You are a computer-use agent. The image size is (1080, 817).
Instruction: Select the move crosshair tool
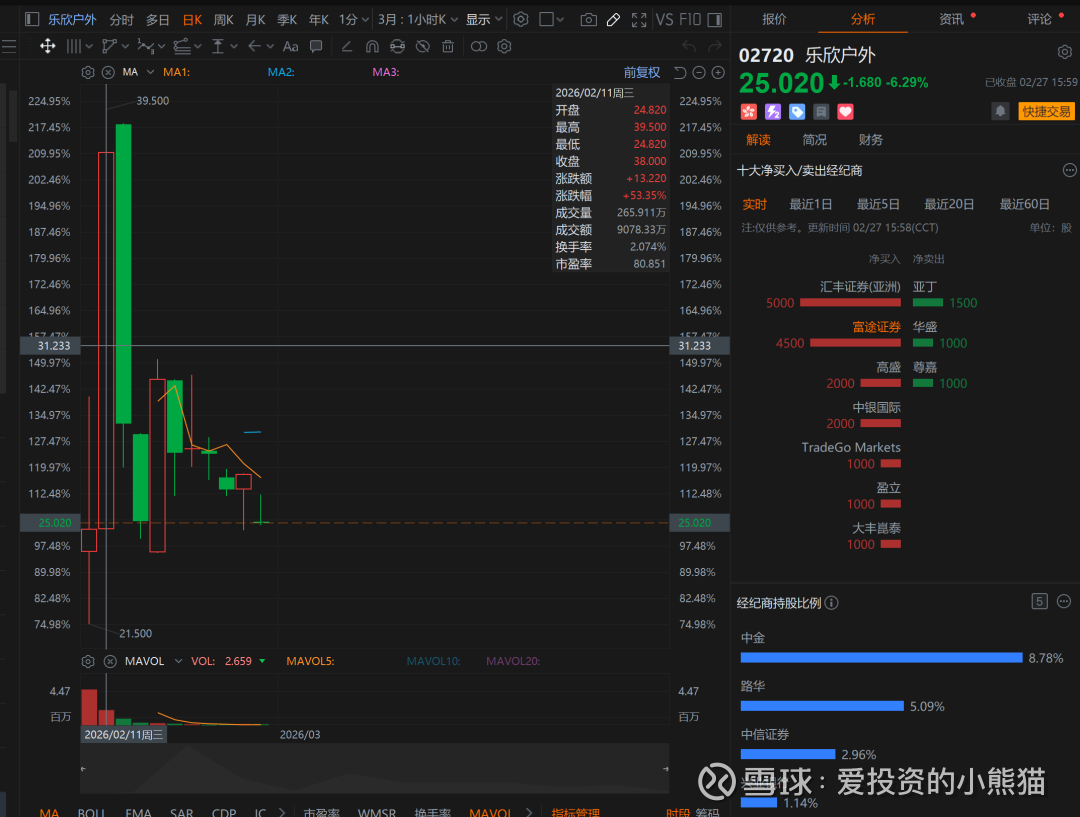48,46
